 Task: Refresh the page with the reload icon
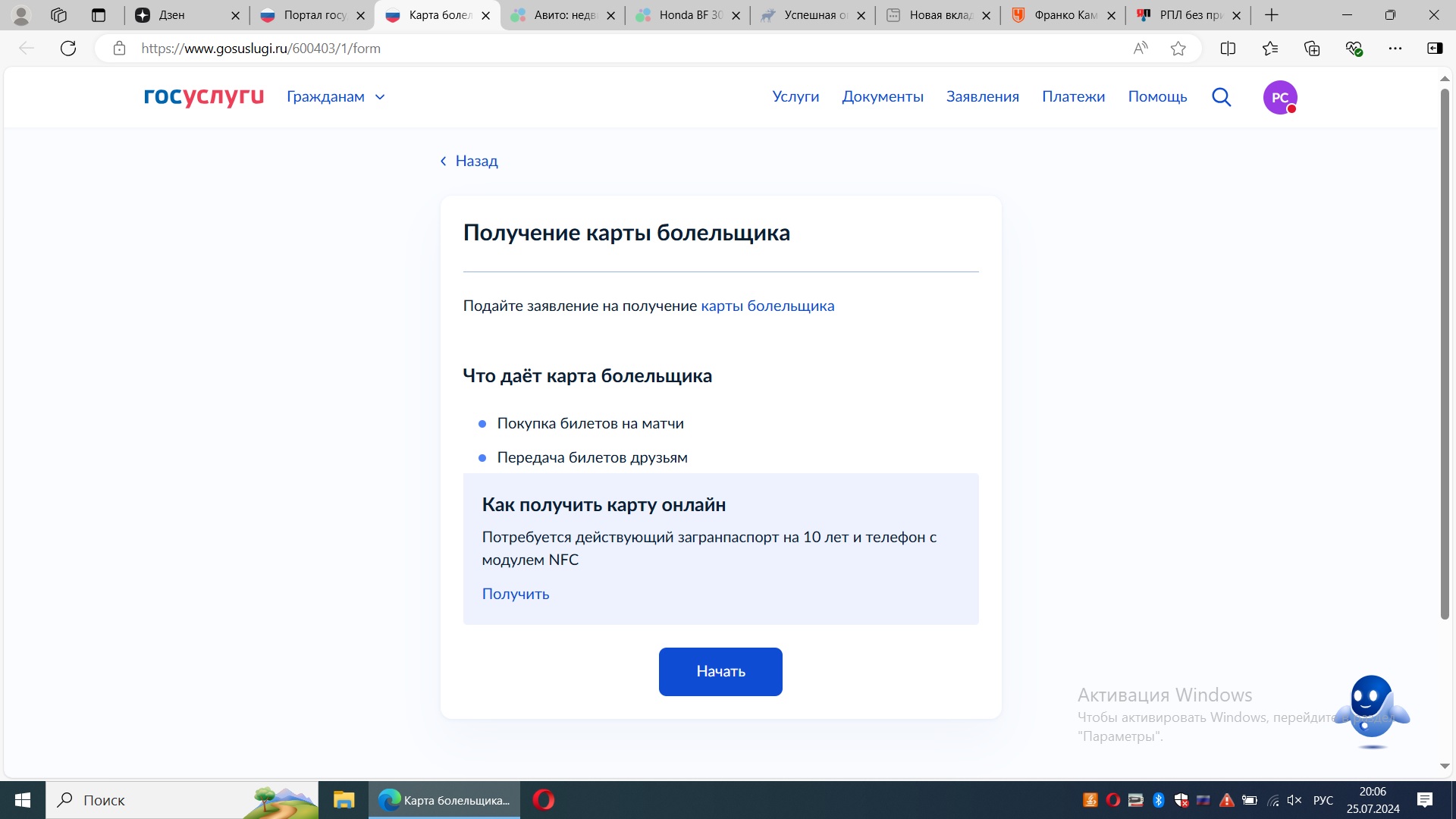[x=68, y=49]
